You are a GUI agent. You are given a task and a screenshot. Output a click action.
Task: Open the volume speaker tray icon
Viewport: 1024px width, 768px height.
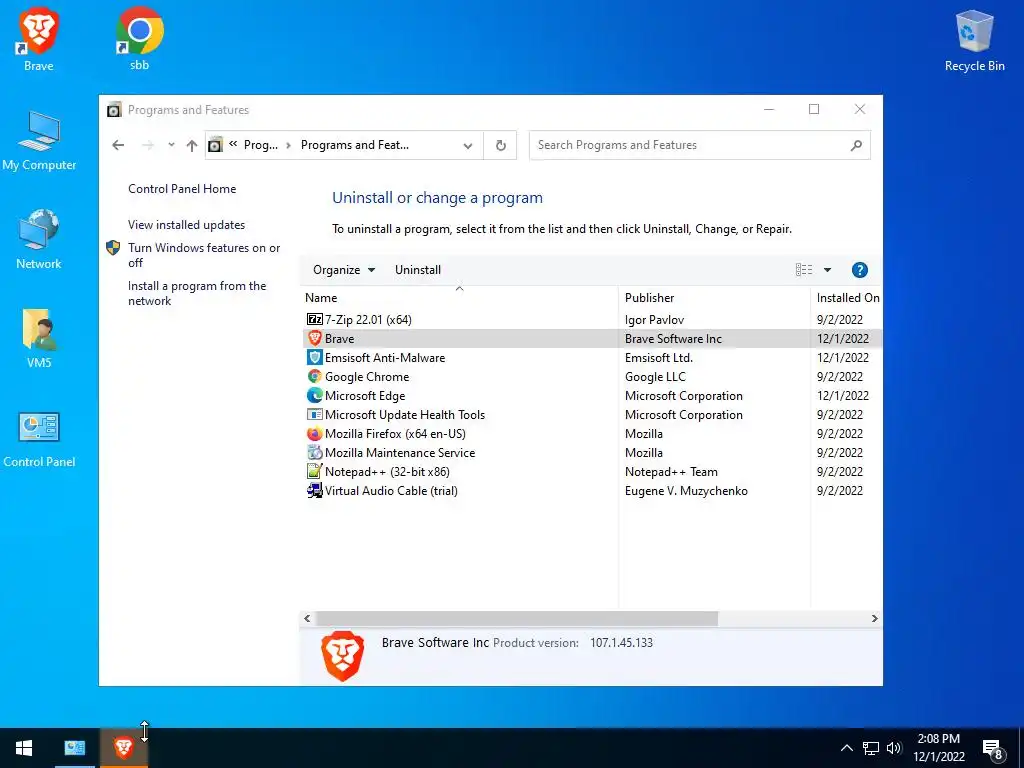pyautogui.click(x=894, y=748)
